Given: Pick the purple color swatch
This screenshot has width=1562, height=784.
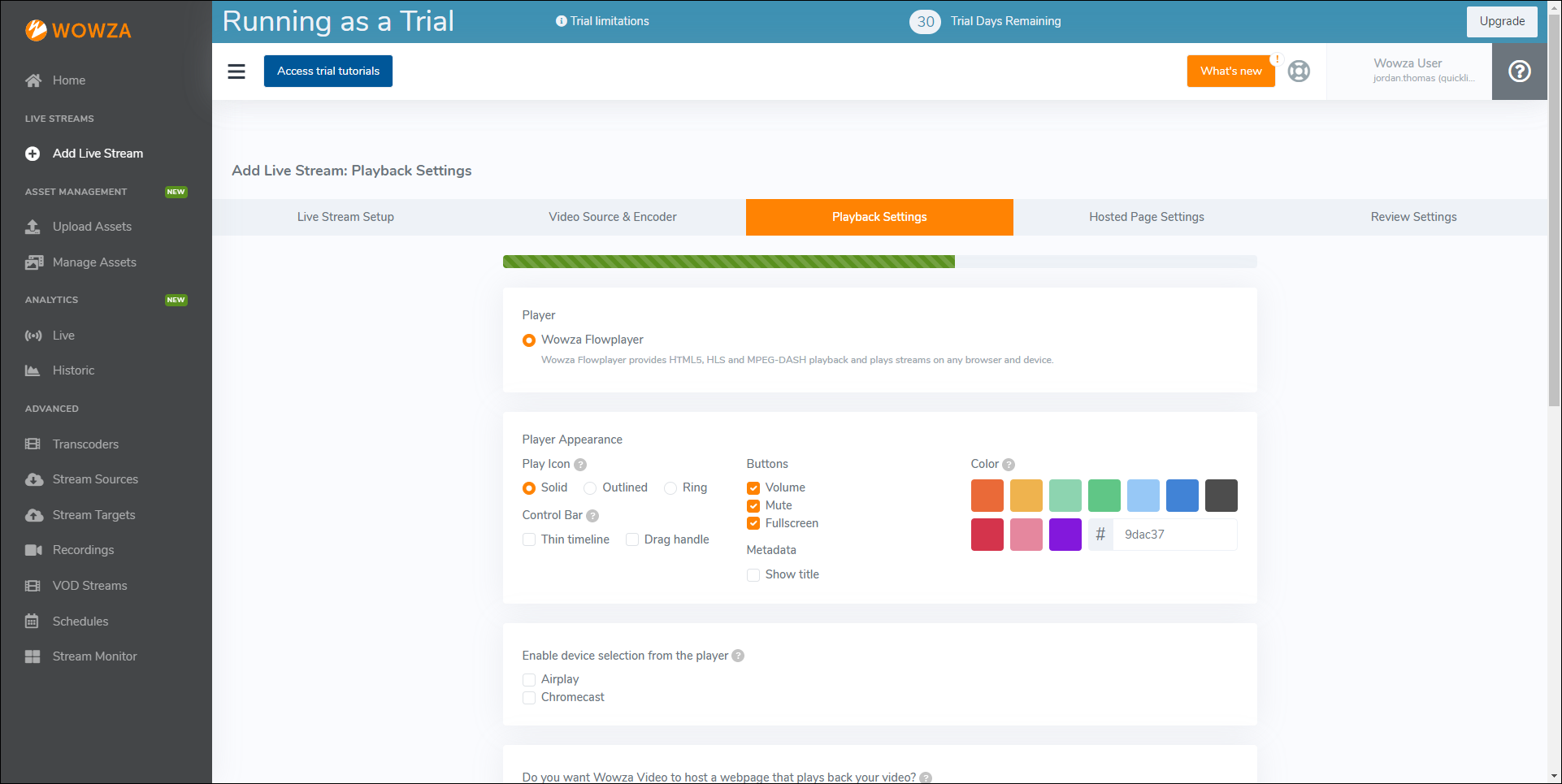Looking at the screenshot, I should pyautogui.click(x=1065, y=535).
